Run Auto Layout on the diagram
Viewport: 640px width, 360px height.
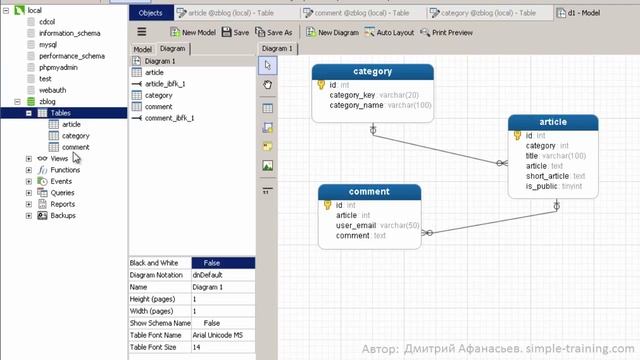click(389, 32)
